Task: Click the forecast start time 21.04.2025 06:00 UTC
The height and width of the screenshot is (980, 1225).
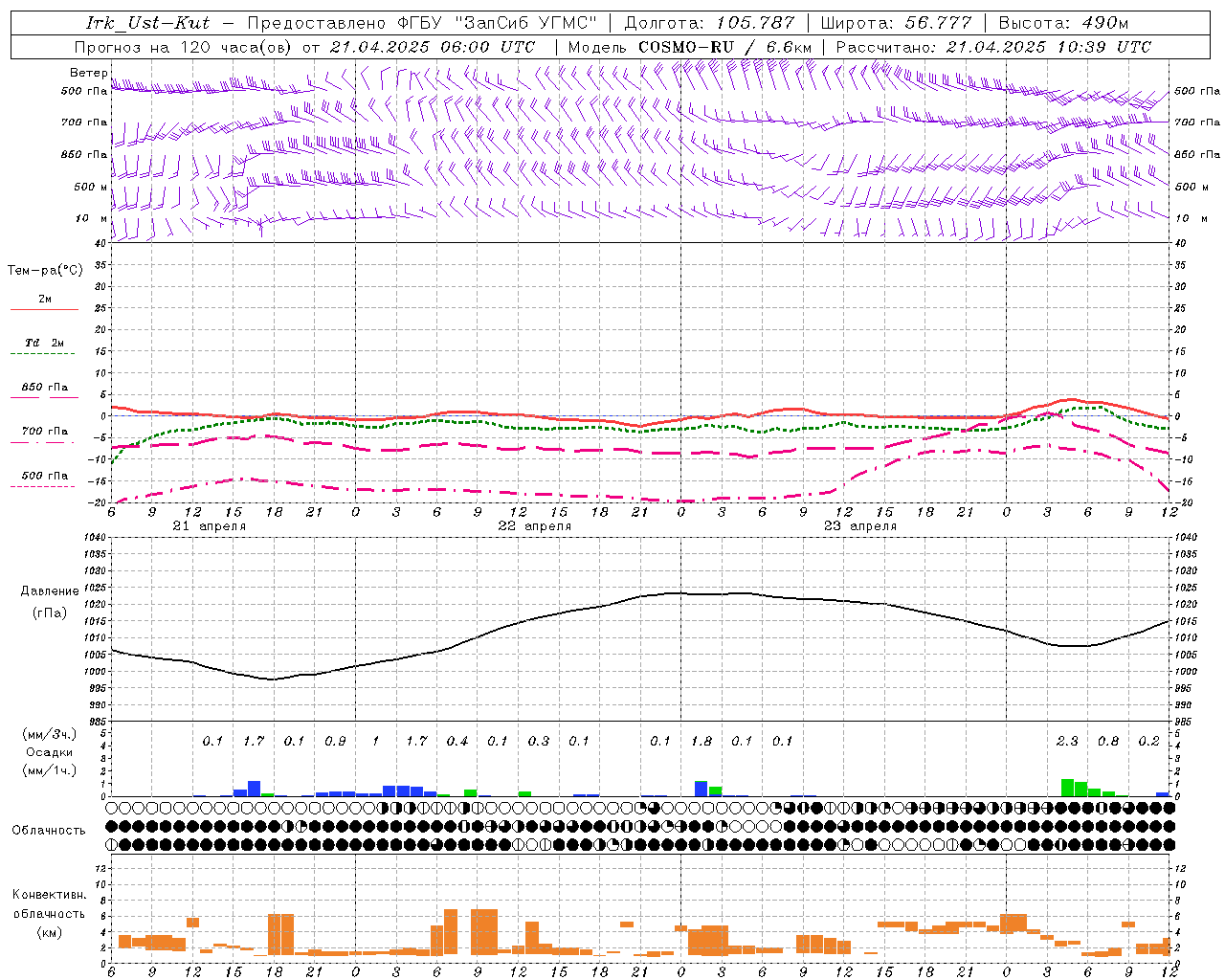Action: 432,47
